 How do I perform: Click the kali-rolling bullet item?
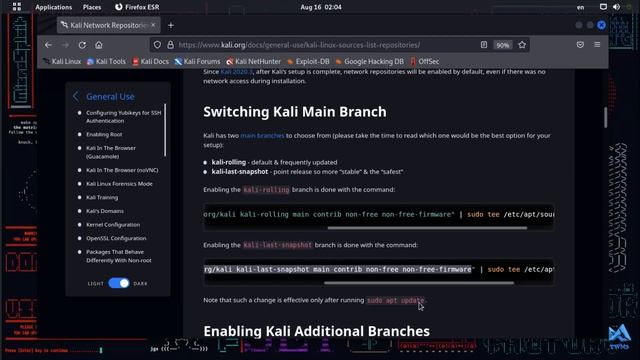274,162
